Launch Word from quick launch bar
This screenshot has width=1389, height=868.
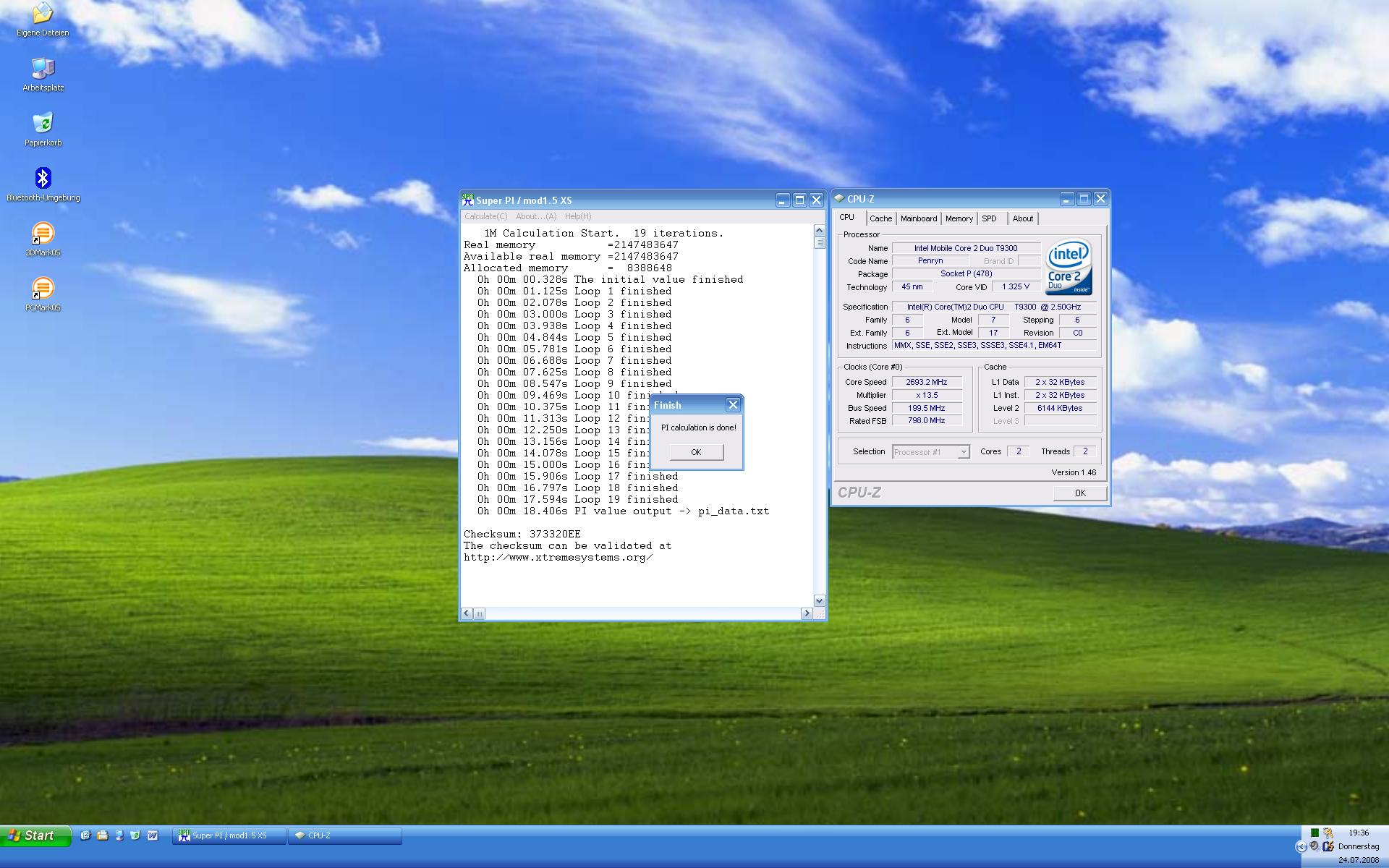coord(153,835)
